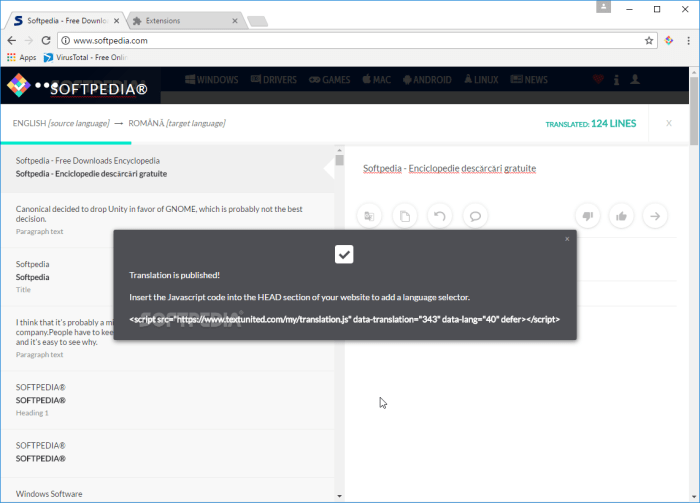Select the Windows Software segment
700x503 pixels.
pyautogui.click(x=167, y=490)
